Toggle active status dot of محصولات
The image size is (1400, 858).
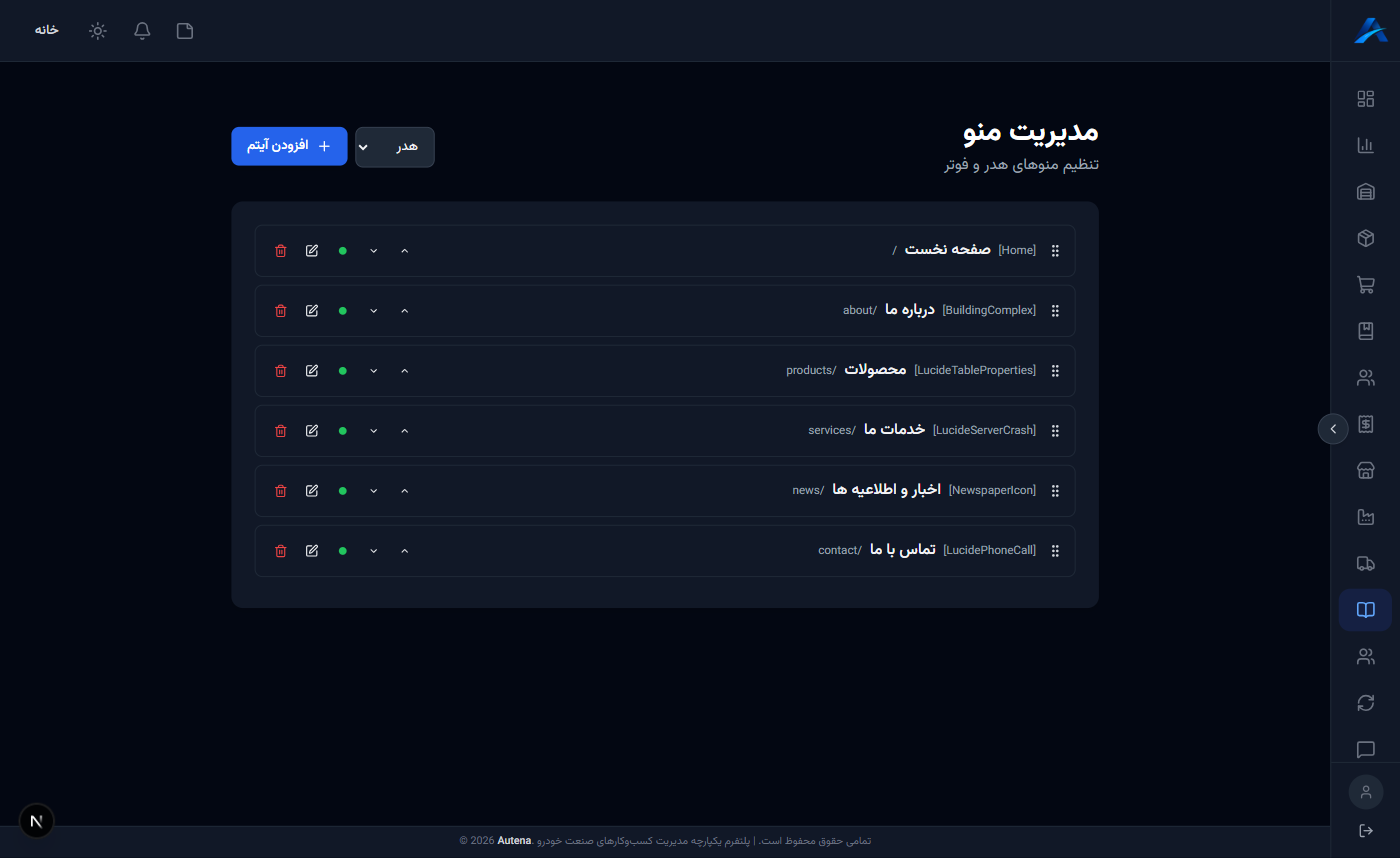click(343, 371)
